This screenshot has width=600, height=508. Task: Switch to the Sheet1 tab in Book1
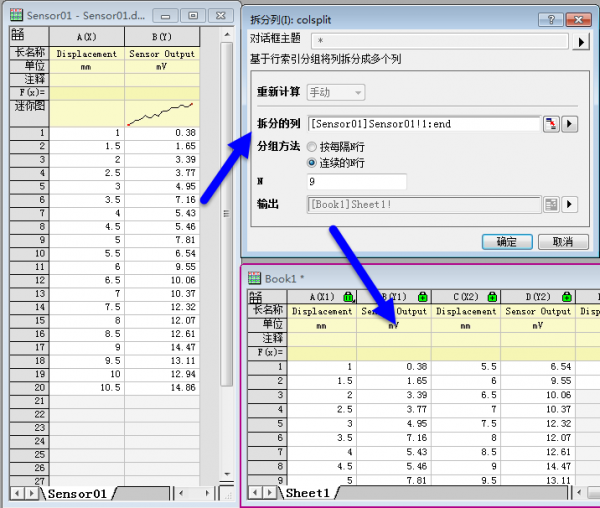(x=307, y=493)
